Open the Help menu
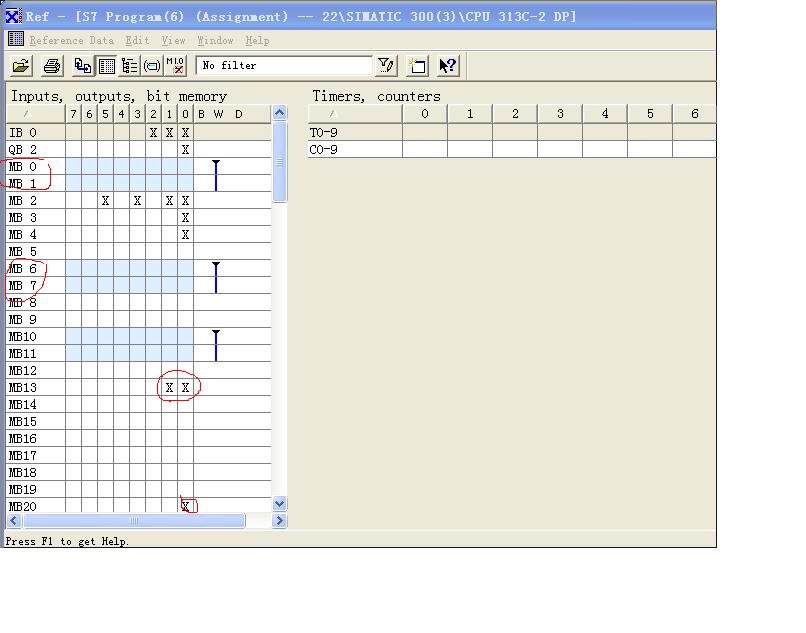Image resolution: width=806 pixels, height=633 pixels. [x=257, y=40]
